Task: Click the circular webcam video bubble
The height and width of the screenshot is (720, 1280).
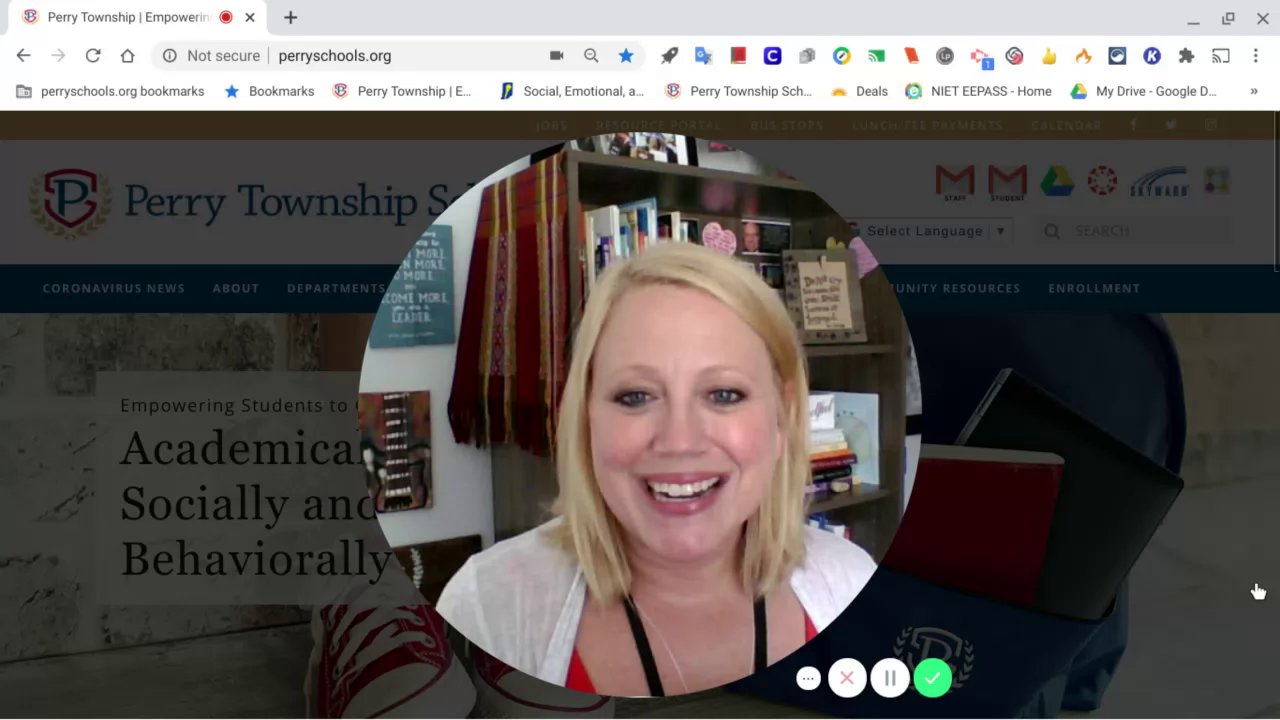Action: 640,415
